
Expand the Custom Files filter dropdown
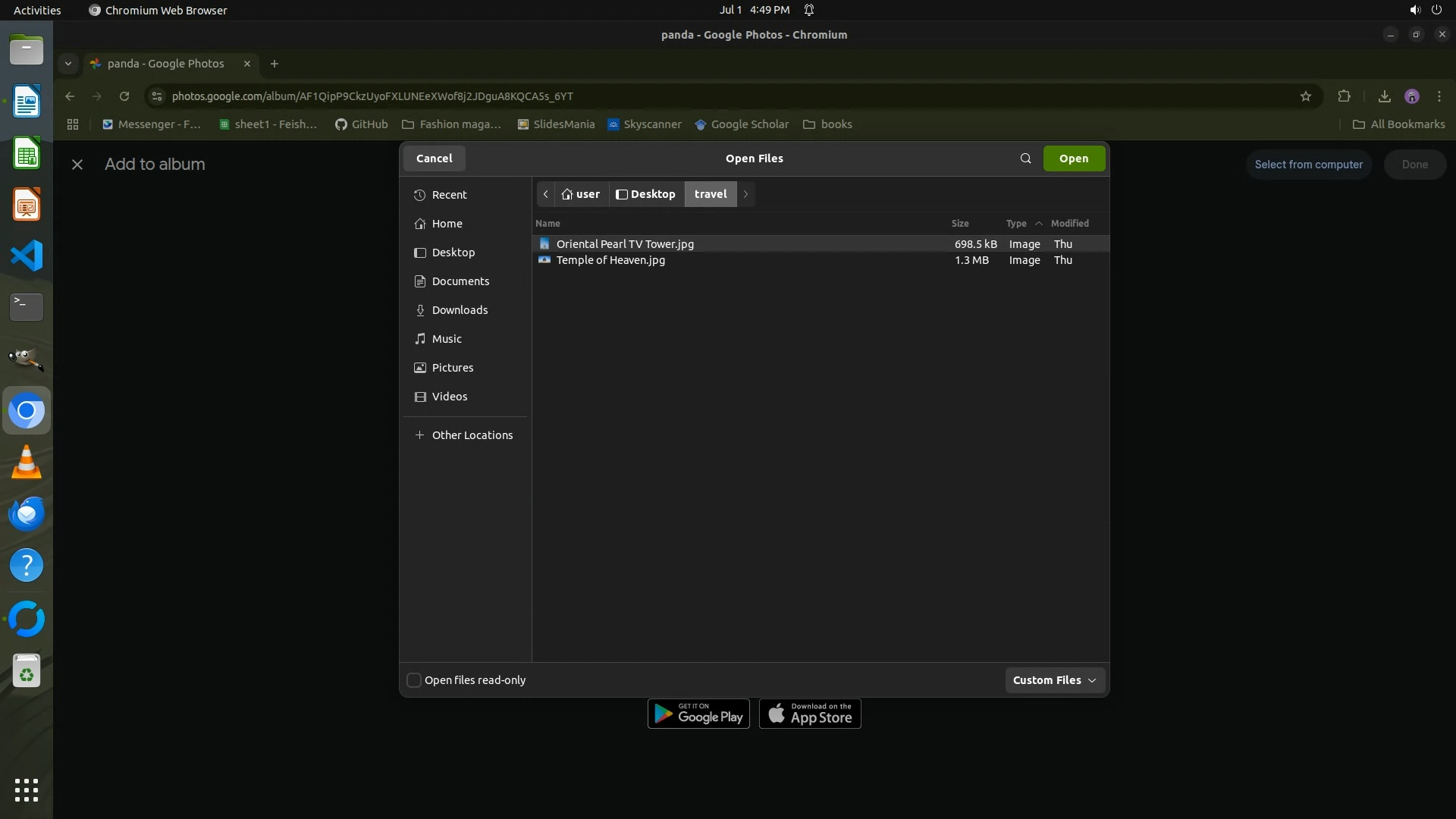point(1054,680)
